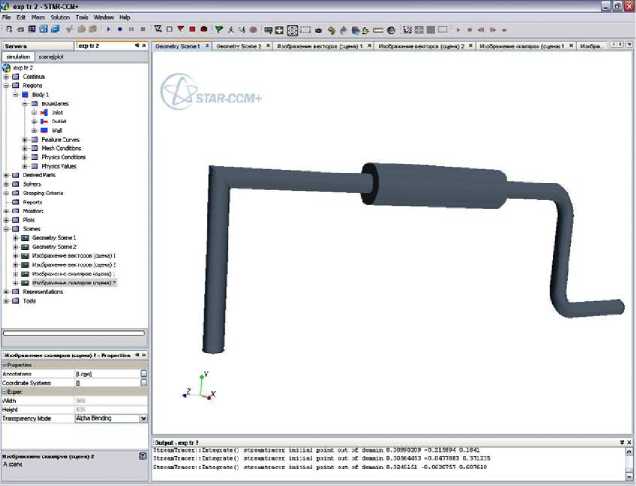Collapse the Properties section header
Image resolution: width=636 pixels, height=486 pixels.
pos(4,365)
